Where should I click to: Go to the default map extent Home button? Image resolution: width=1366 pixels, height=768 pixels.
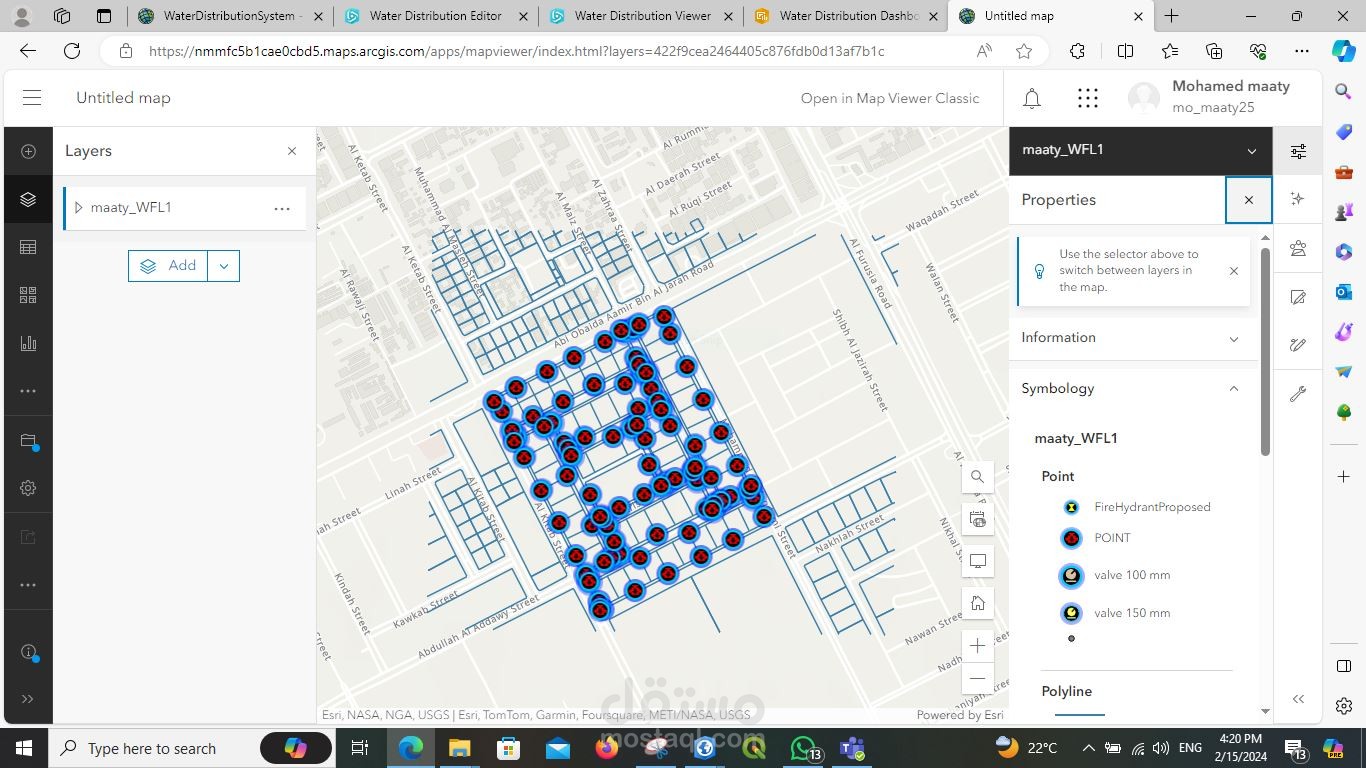pyautogui.click(x=978, y=603)
